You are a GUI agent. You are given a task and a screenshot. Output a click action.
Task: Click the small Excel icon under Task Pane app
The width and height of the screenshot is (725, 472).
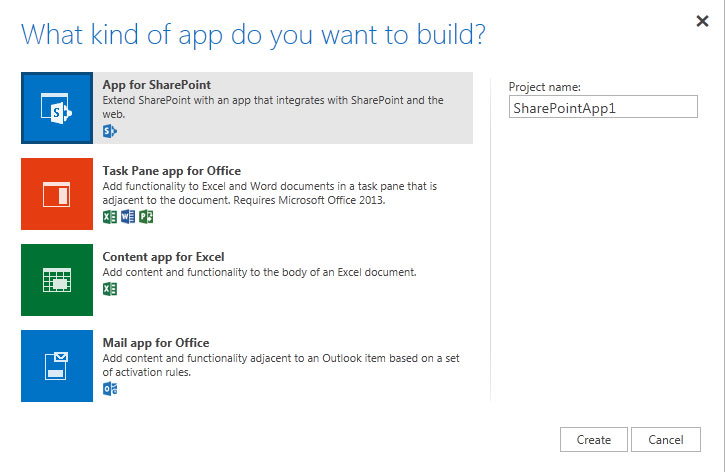[110, 217]
